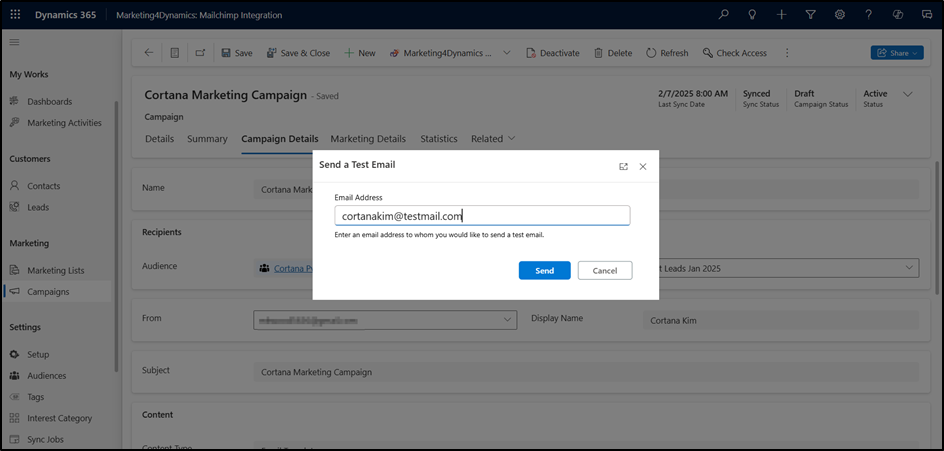Open the Leads Jan 2025 dropdown
The width and height of the screenshot is (944, 451).
pos(789,268)
